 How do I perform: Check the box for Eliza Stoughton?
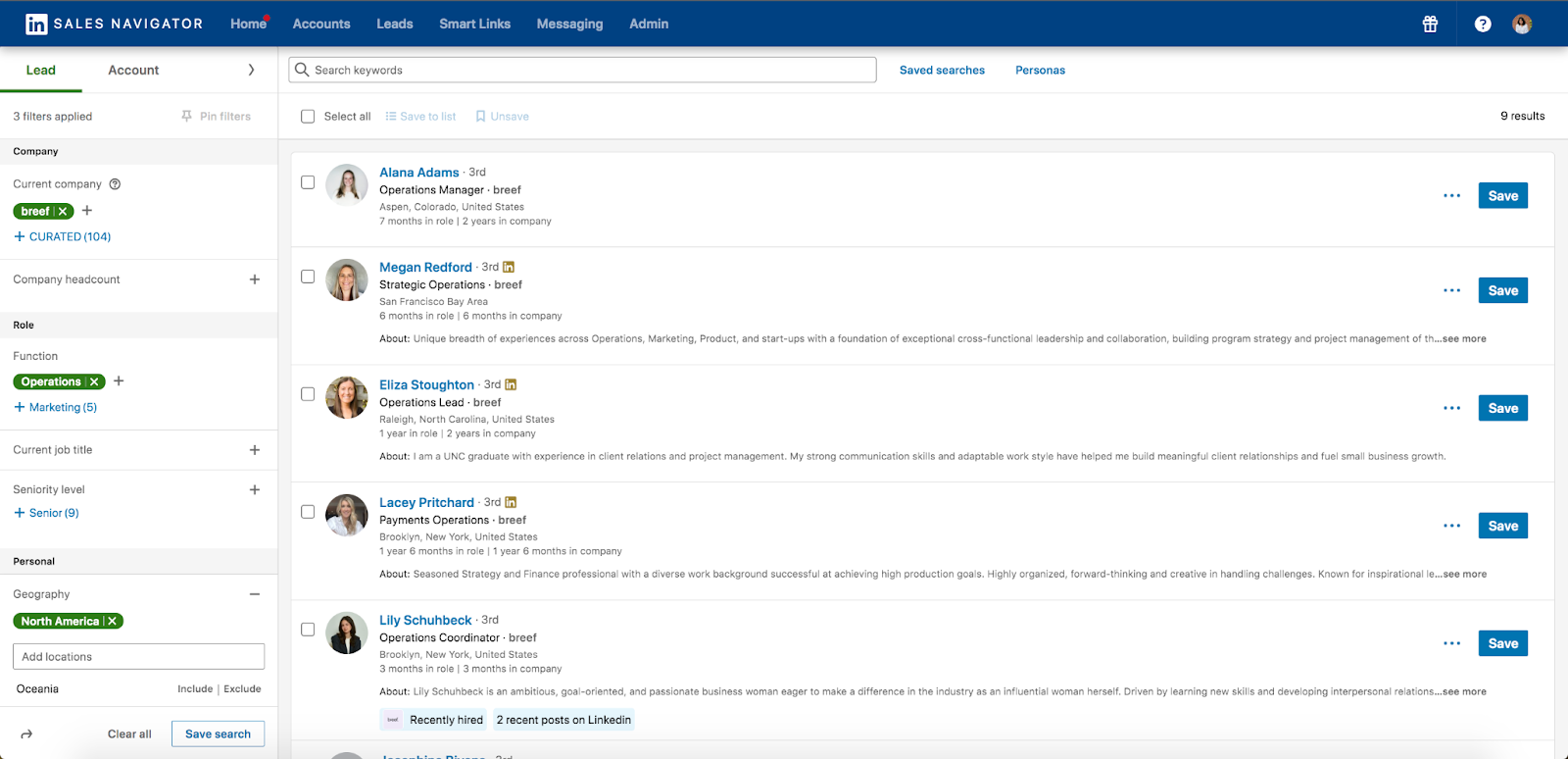pos(308,394)
